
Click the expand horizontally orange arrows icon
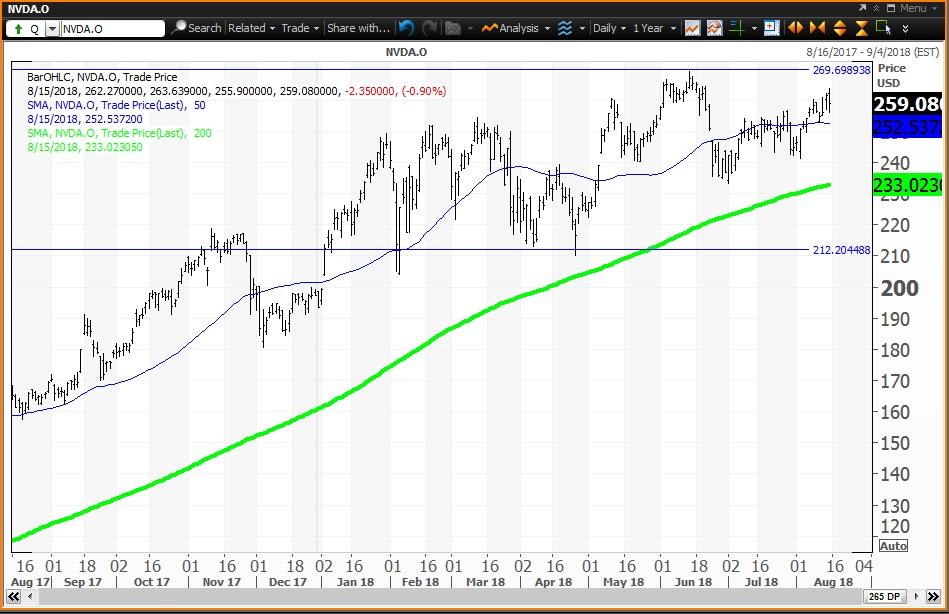(x=795, y=28)
